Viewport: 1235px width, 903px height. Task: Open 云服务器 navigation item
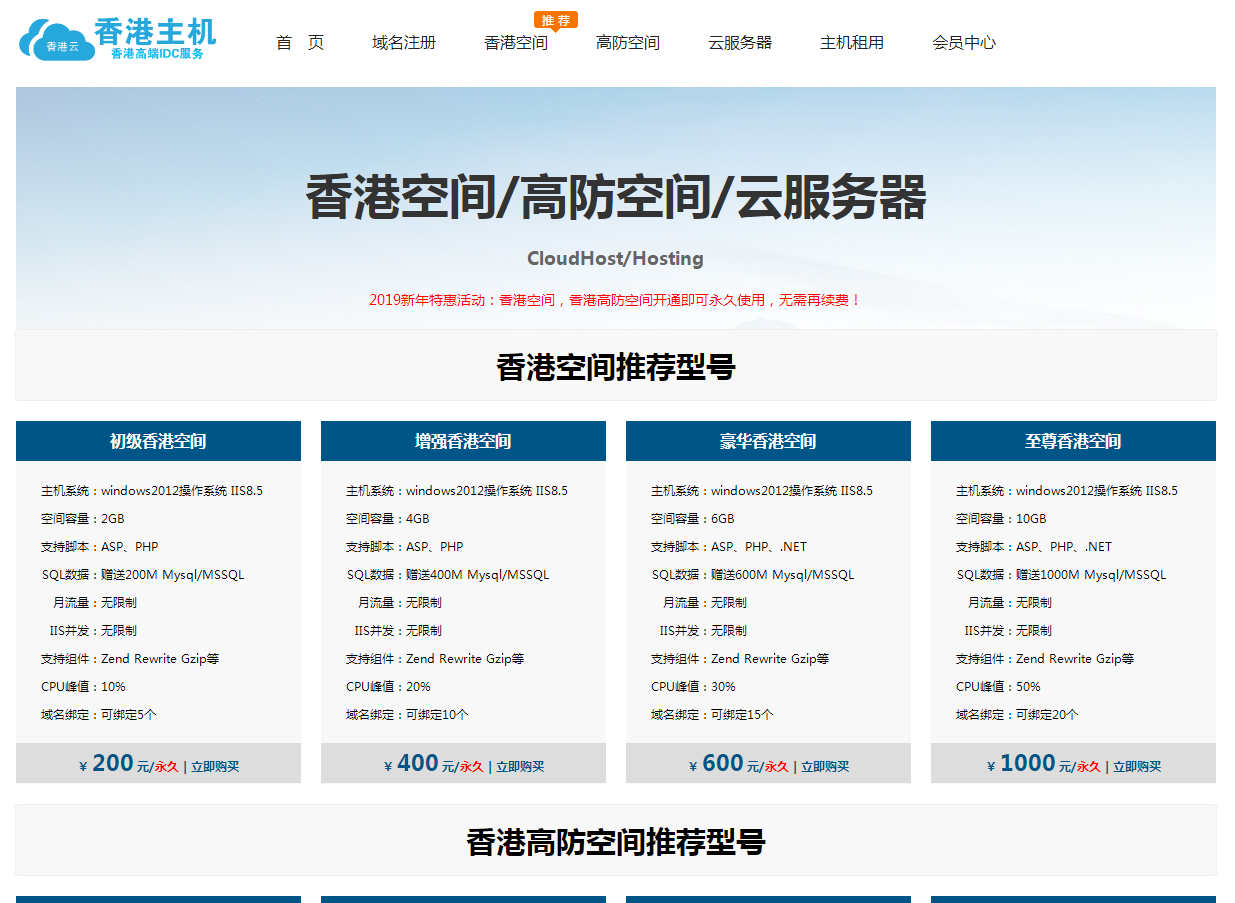740,43
